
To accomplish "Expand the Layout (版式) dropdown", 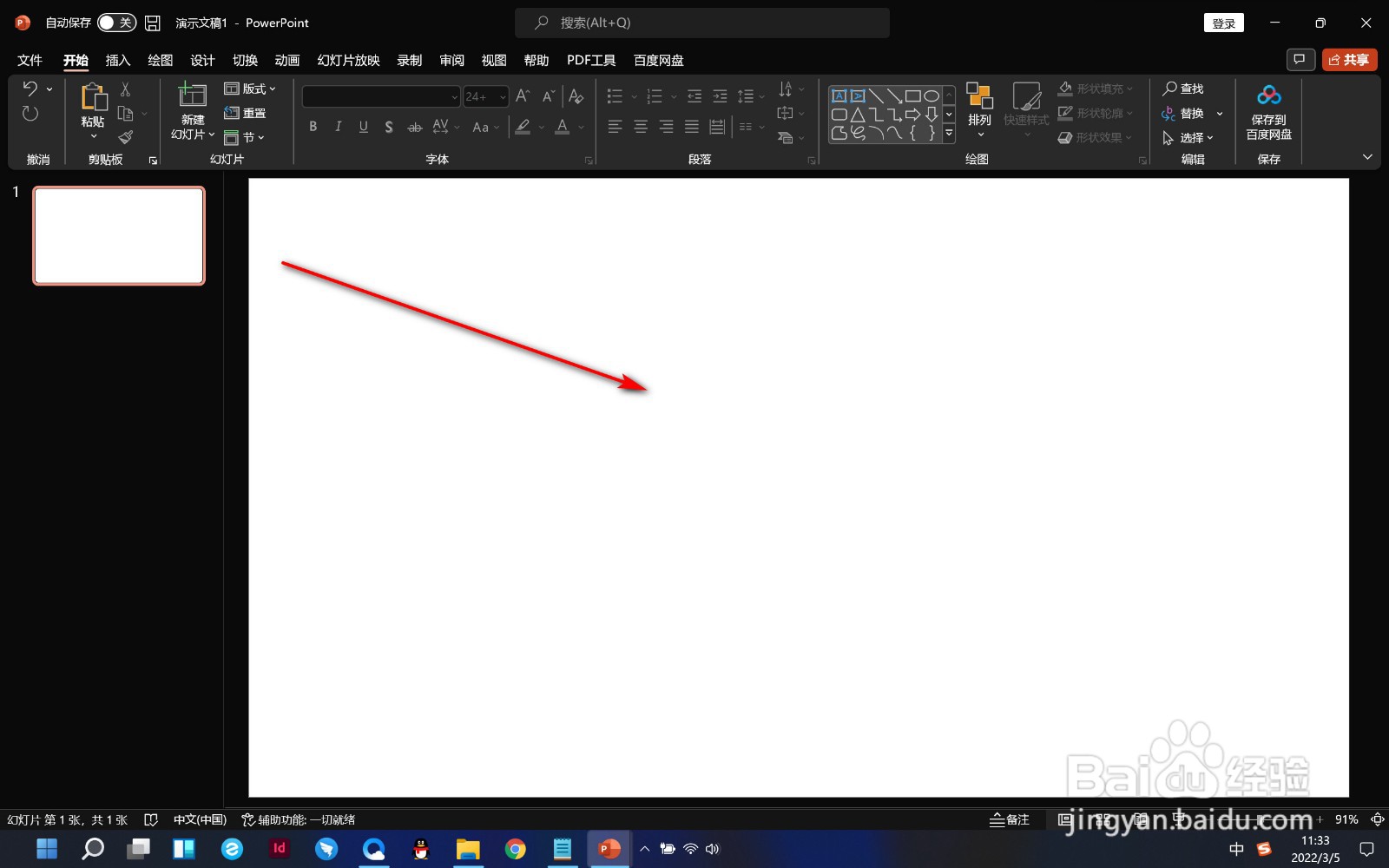I will coord(250,89).
